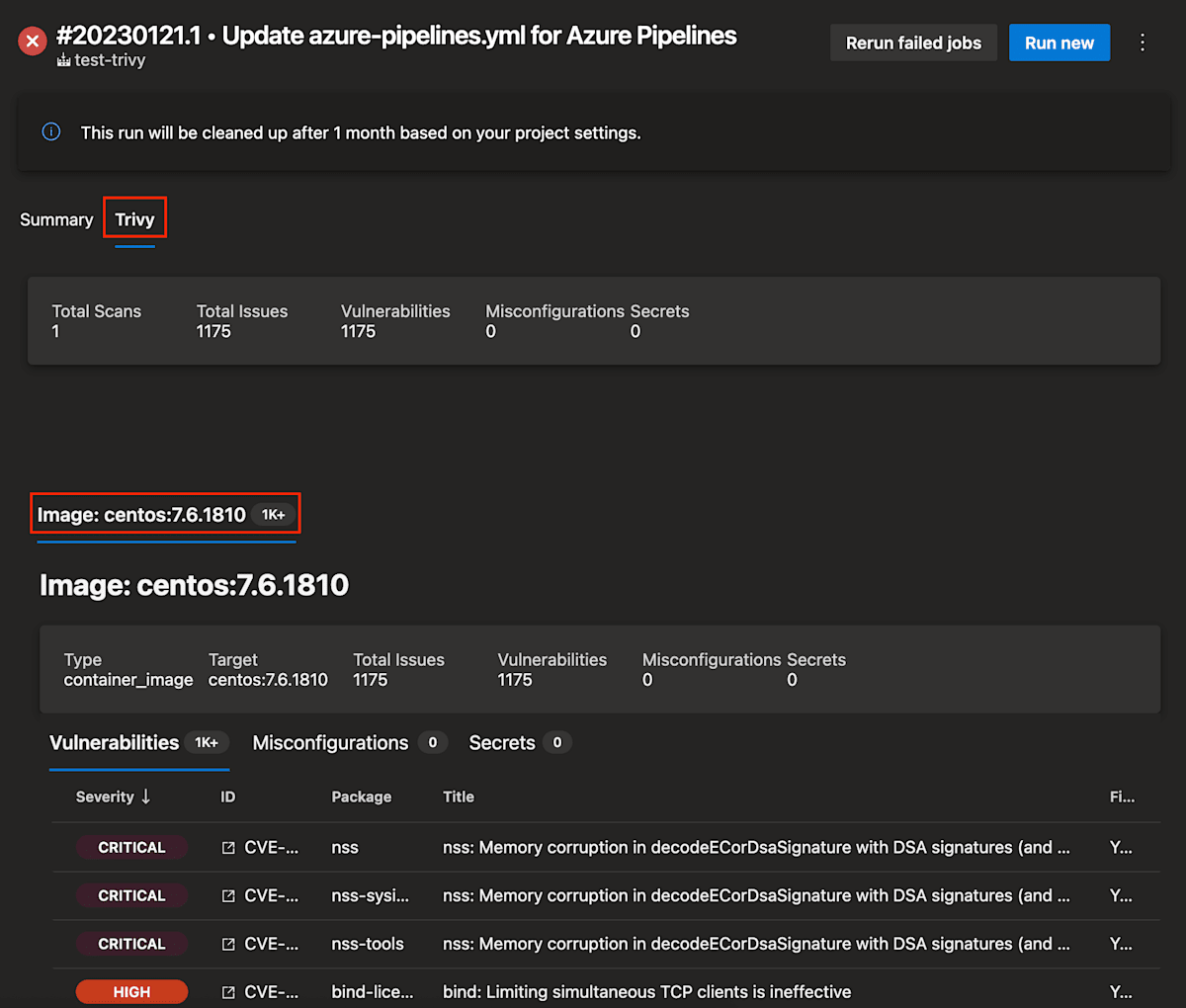Click CRITICAL badge in the nss-tools row
Viewport: 1186px width, 1008px height.
click(x=131, y=945)
